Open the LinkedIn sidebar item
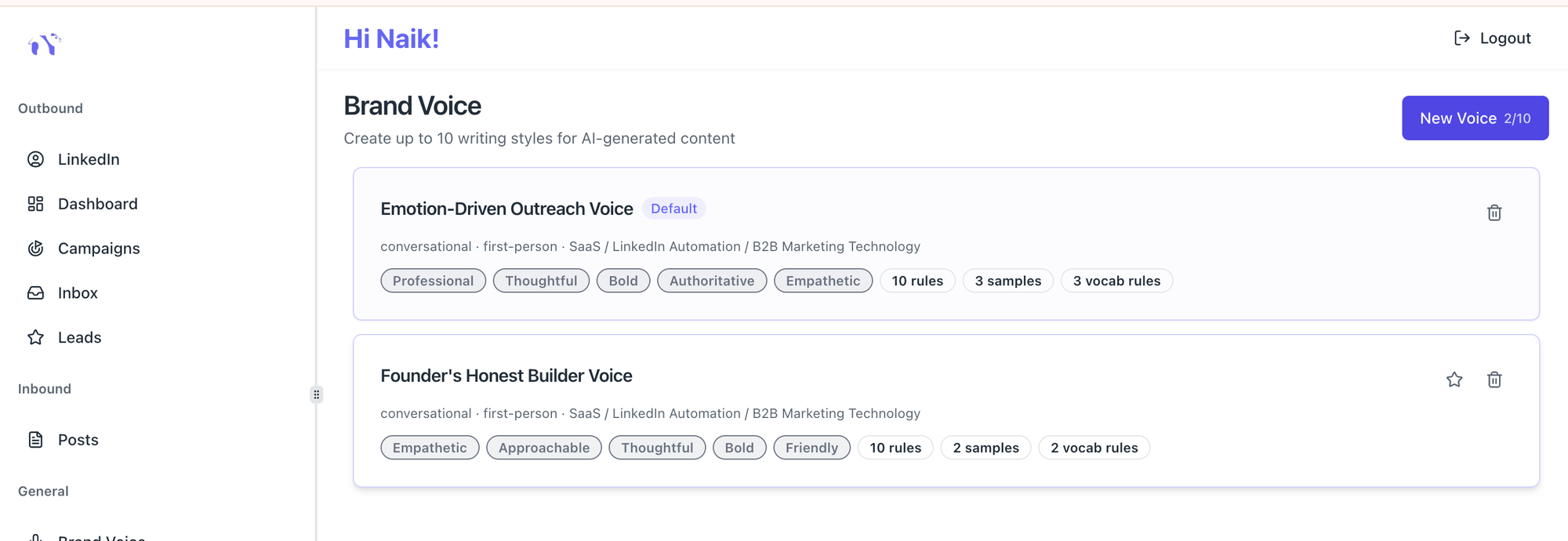This screenshot has width=1568, height=541. coord(88,159)
